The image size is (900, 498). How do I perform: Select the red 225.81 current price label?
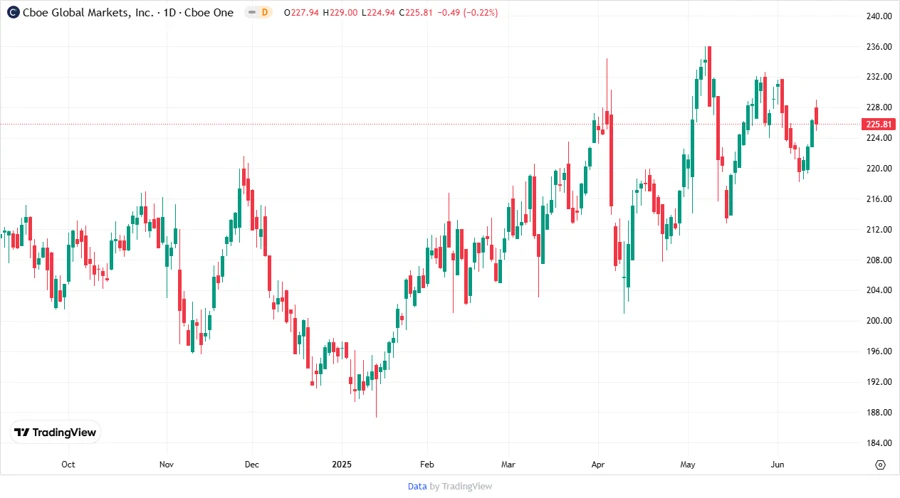point(878,124)
